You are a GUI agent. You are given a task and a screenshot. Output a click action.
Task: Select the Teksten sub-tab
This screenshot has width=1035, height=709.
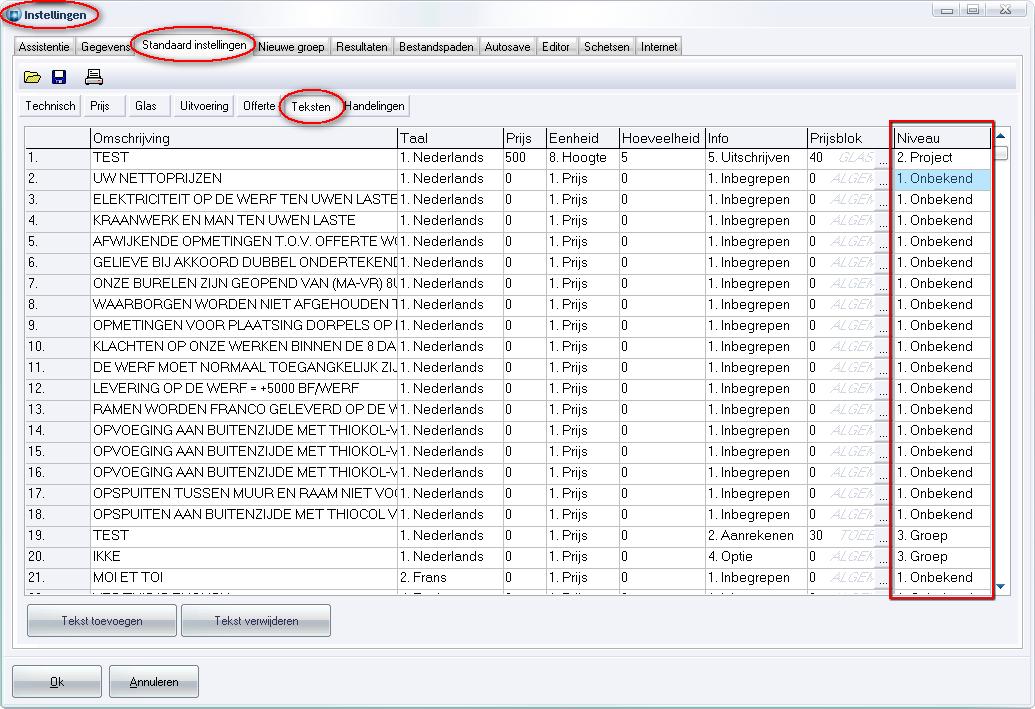[311, 106]
